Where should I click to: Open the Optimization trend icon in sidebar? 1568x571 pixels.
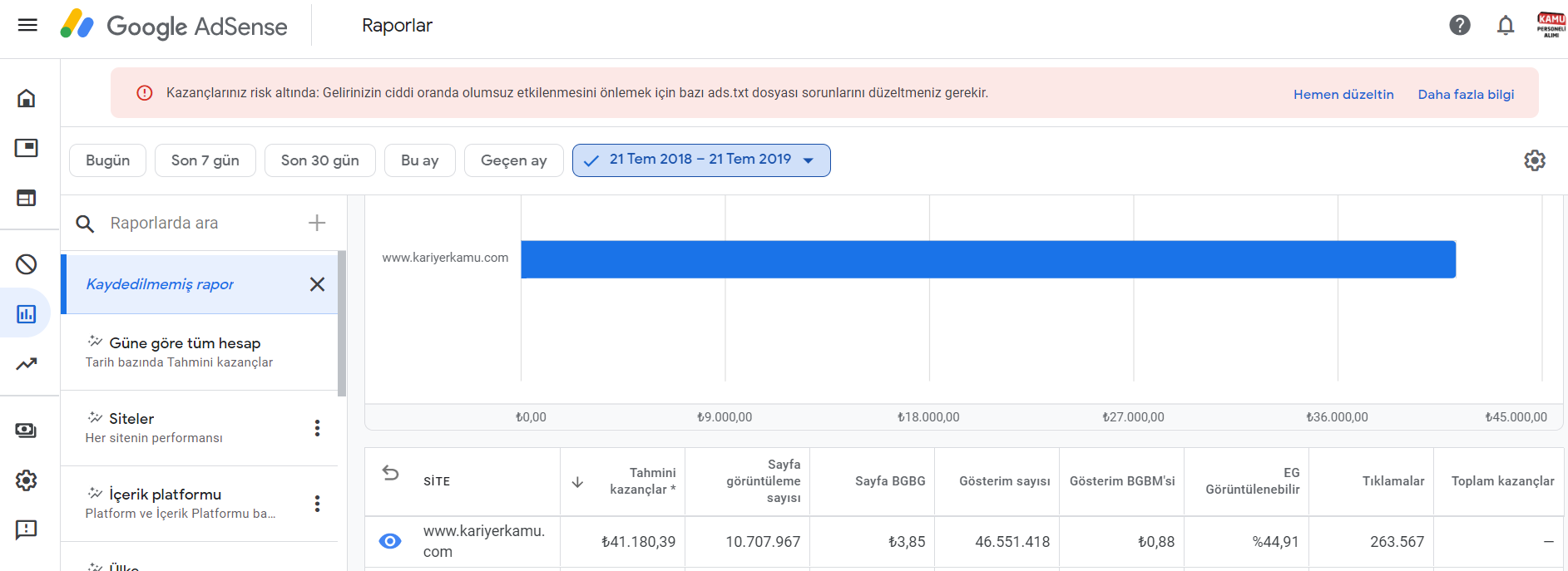pyautogui.click(x=27, y=364)
